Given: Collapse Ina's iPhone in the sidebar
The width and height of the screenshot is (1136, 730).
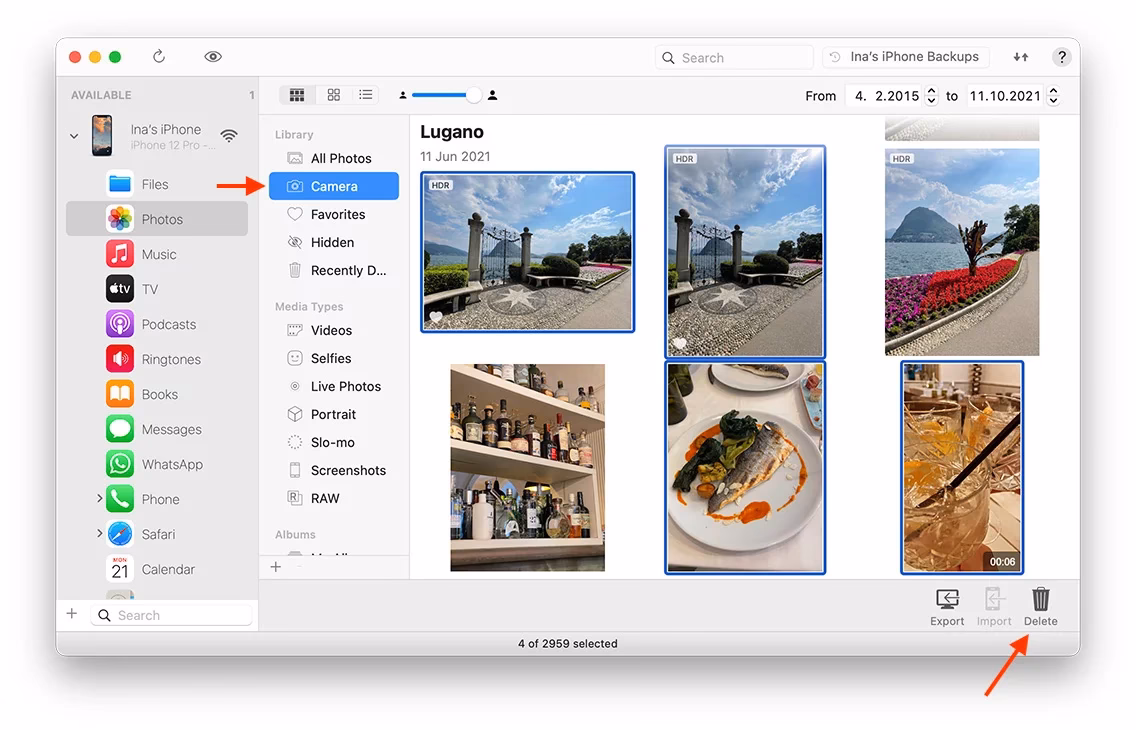Looking at the screenshot, I should (x=73, y=134).
